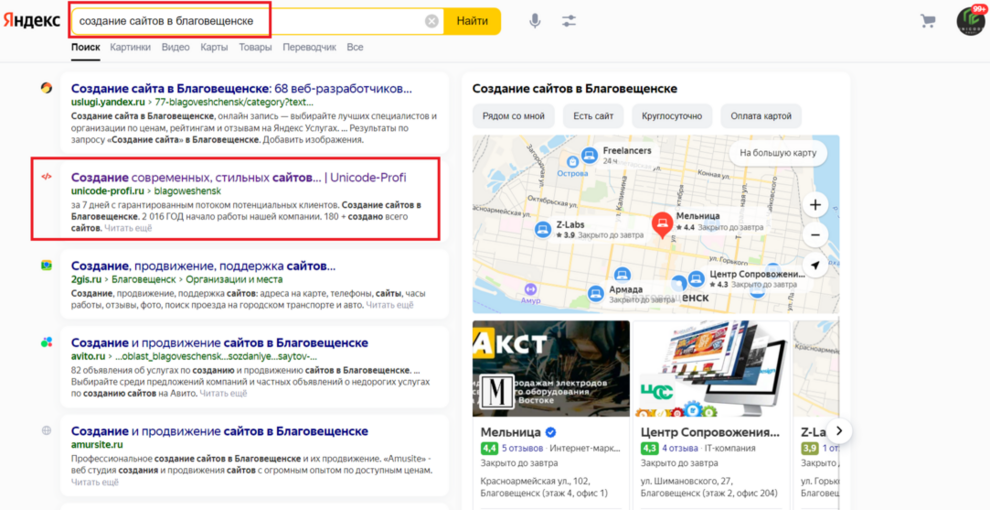Open the user profile avatar
The width and height of the screenshot is (990, 510).
coord(970,21)
